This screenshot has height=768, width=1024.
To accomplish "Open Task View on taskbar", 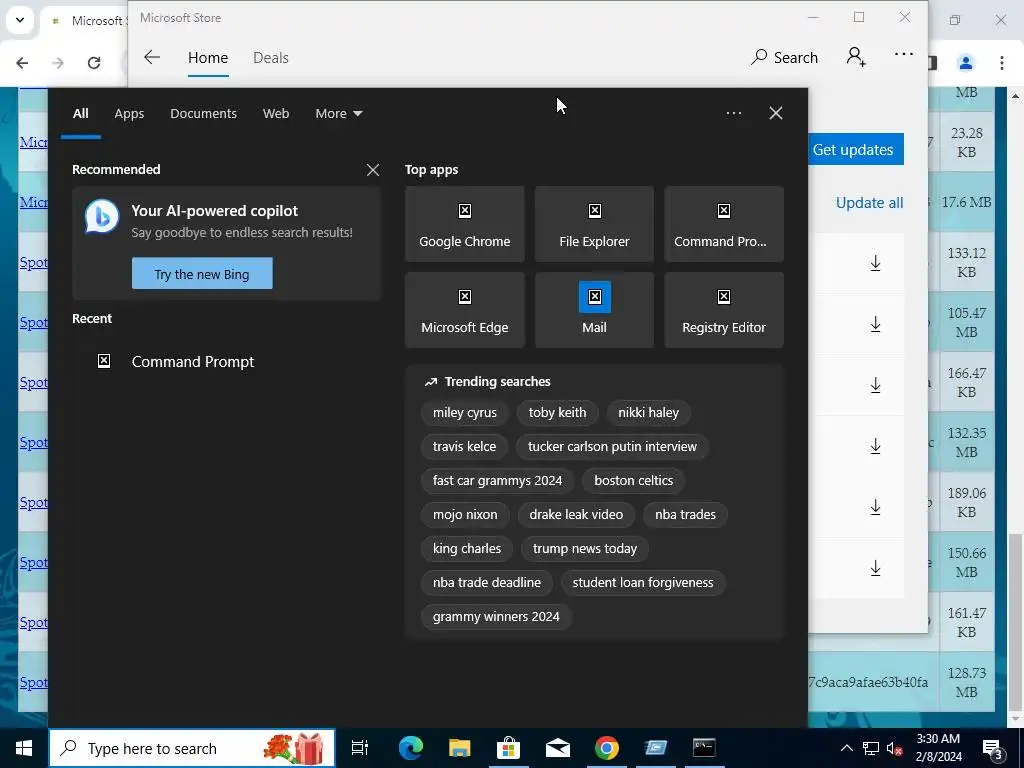I will click(360, 748).
